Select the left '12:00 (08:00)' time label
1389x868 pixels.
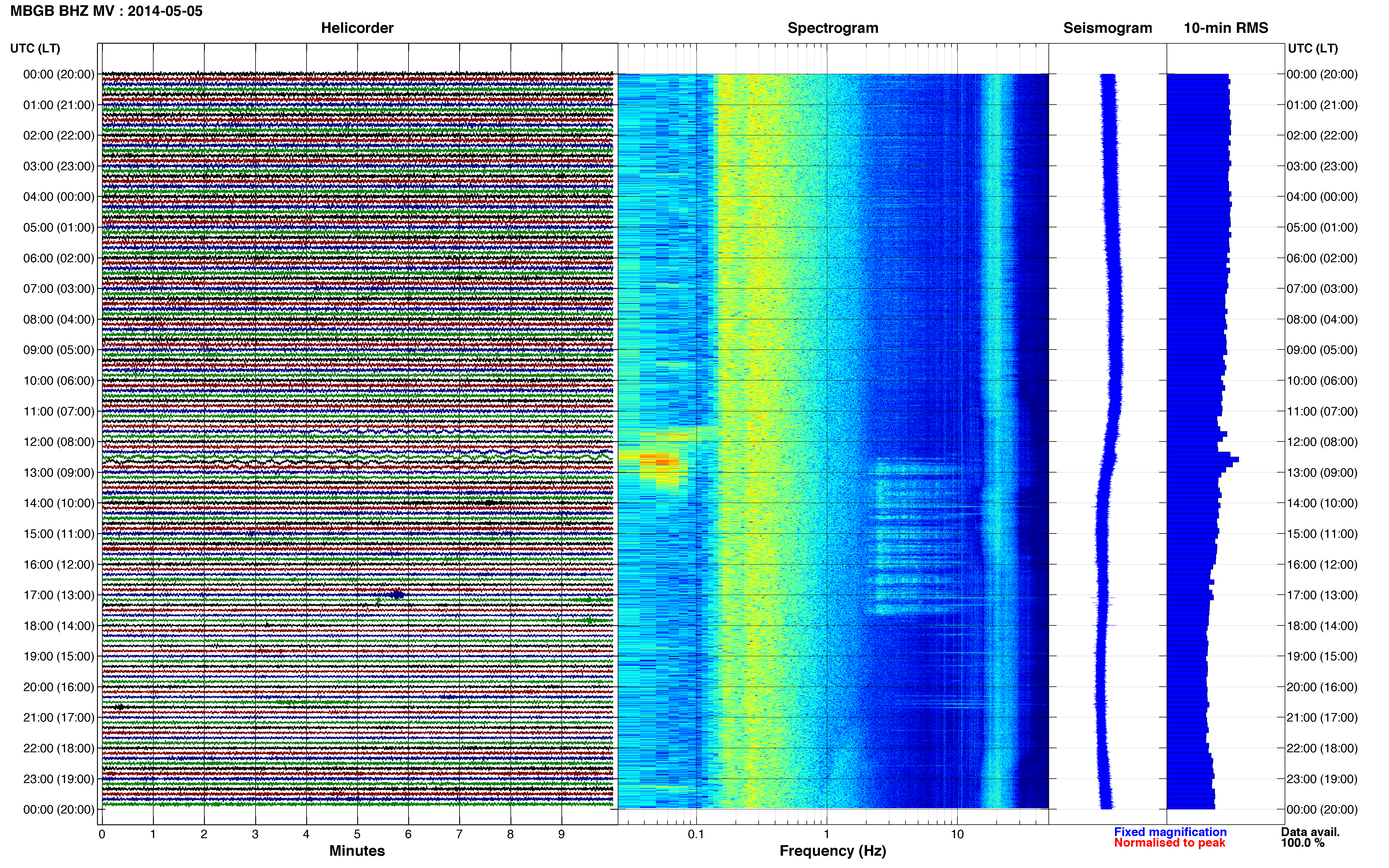tap(59, 442)
